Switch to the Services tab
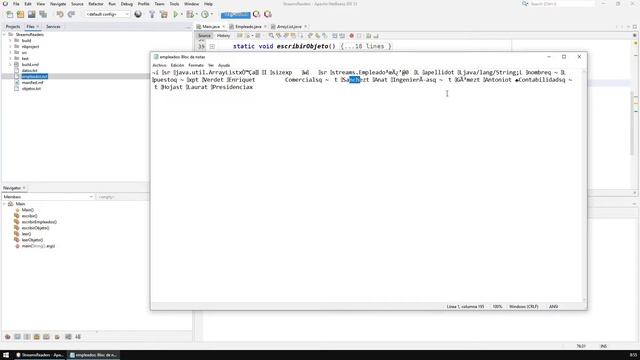 tap(53, 27)
